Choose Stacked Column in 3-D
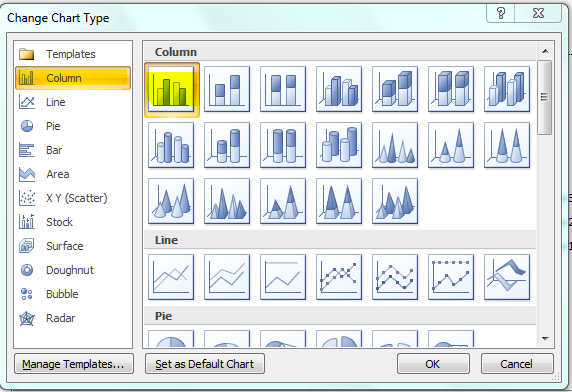This screenshot has width=572, height=392. [395, 89]
